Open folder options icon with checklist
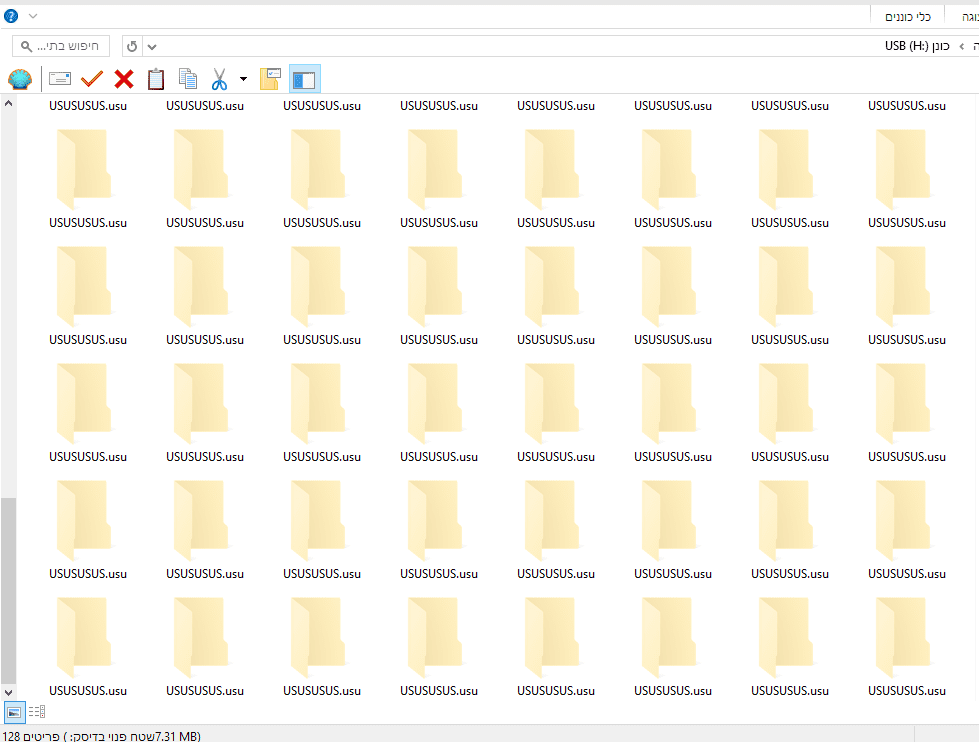The height and width of the screenshot is (742, 979). tap(270, 79)
